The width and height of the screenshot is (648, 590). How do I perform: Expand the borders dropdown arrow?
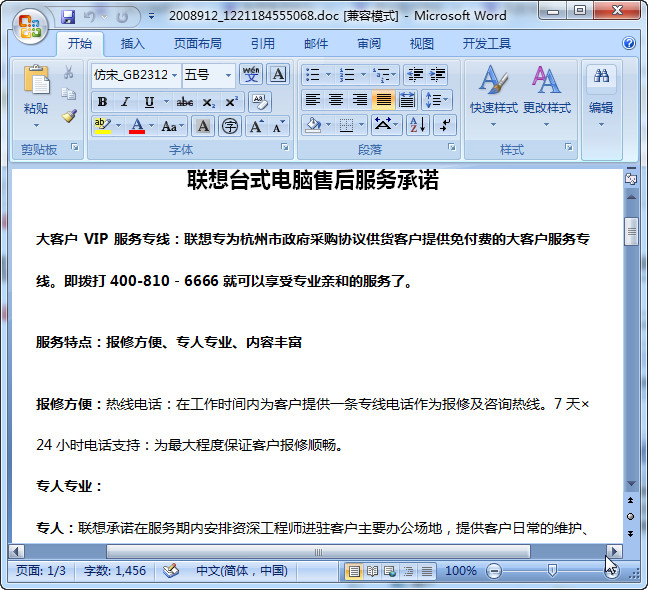tap(362, 124)
